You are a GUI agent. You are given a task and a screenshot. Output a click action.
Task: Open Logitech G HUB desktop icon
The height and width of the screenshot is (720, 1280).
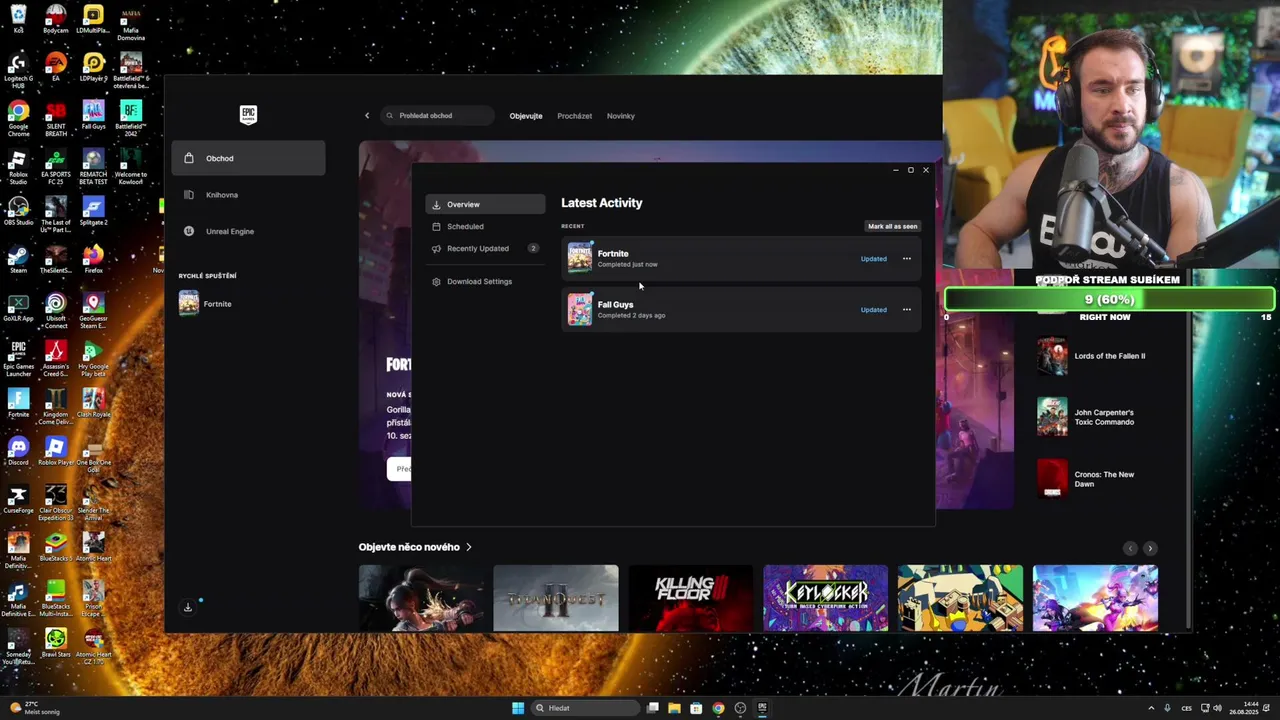click(18, 70)
